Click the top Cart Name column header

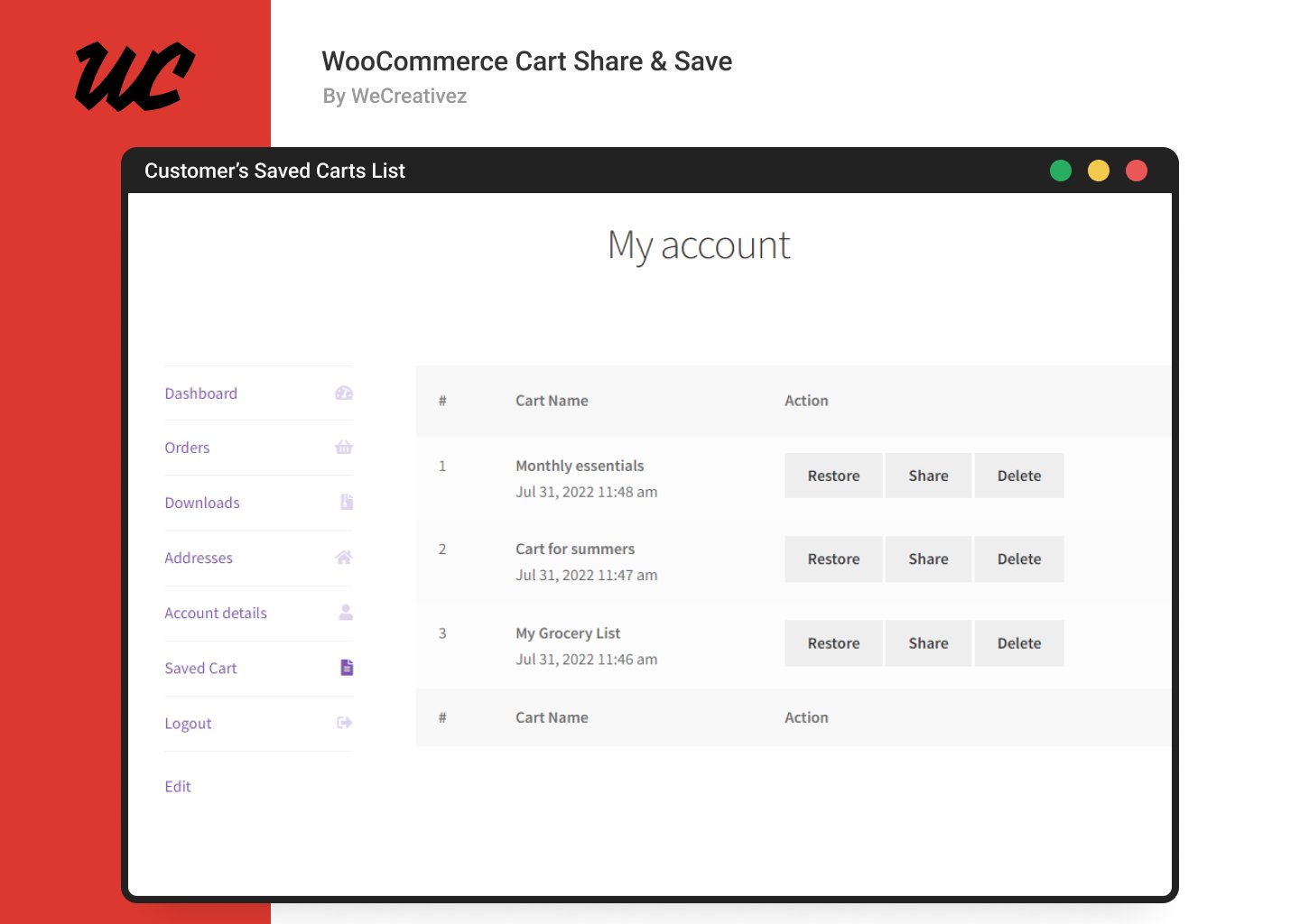coord(552,401)
